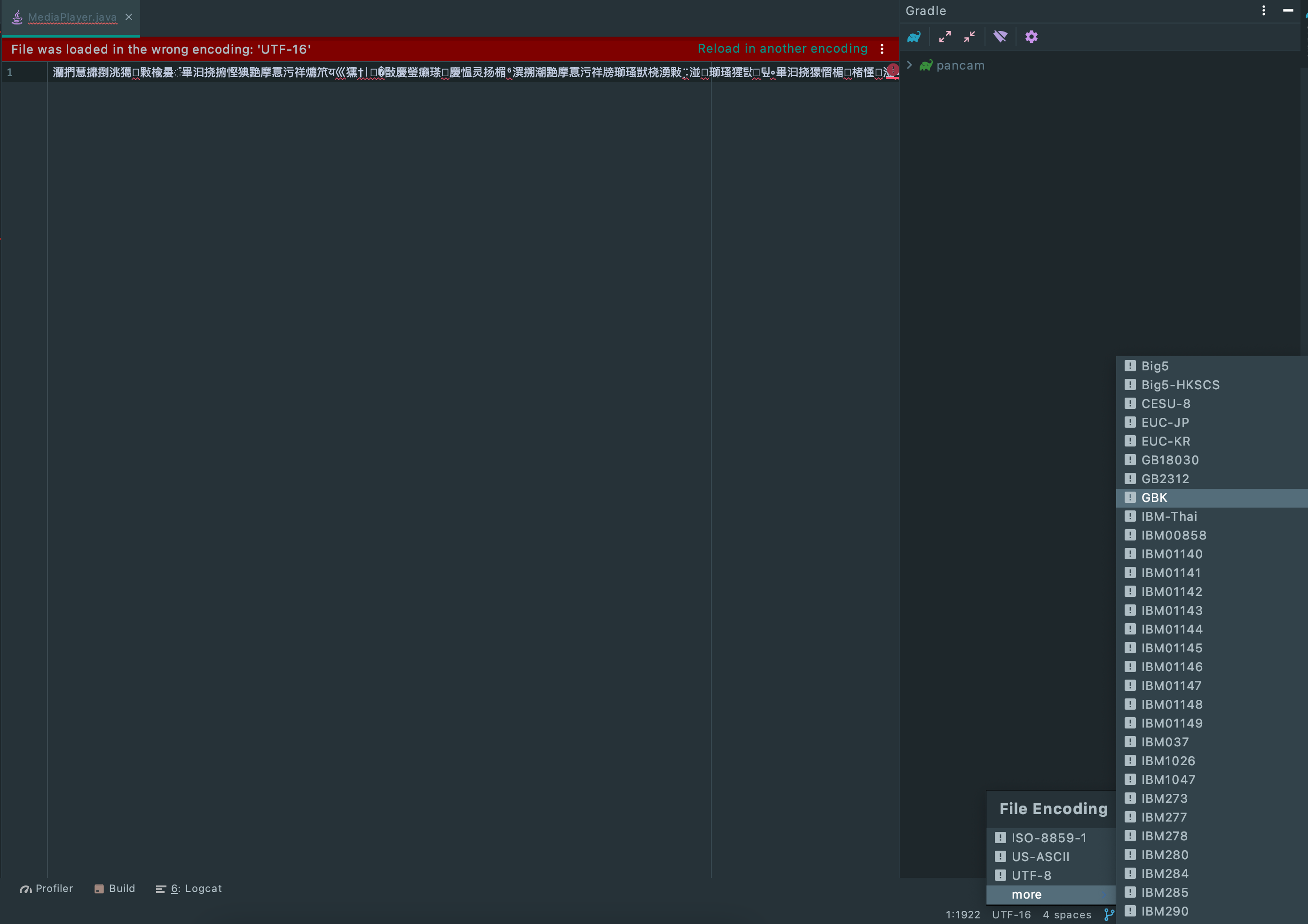Screen dimensions: 1308x924
Task: Open Gradle panel three-dot options menu
Action: (x=1263, y=10)
